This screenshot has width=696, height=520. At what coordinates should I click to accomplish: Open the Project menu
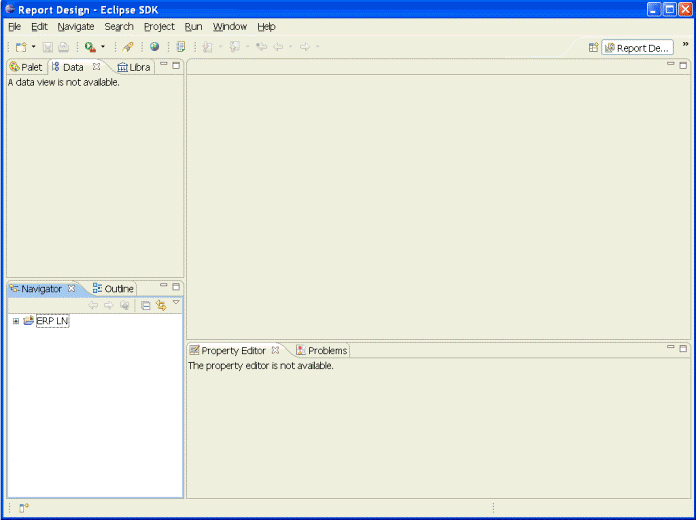159,27
